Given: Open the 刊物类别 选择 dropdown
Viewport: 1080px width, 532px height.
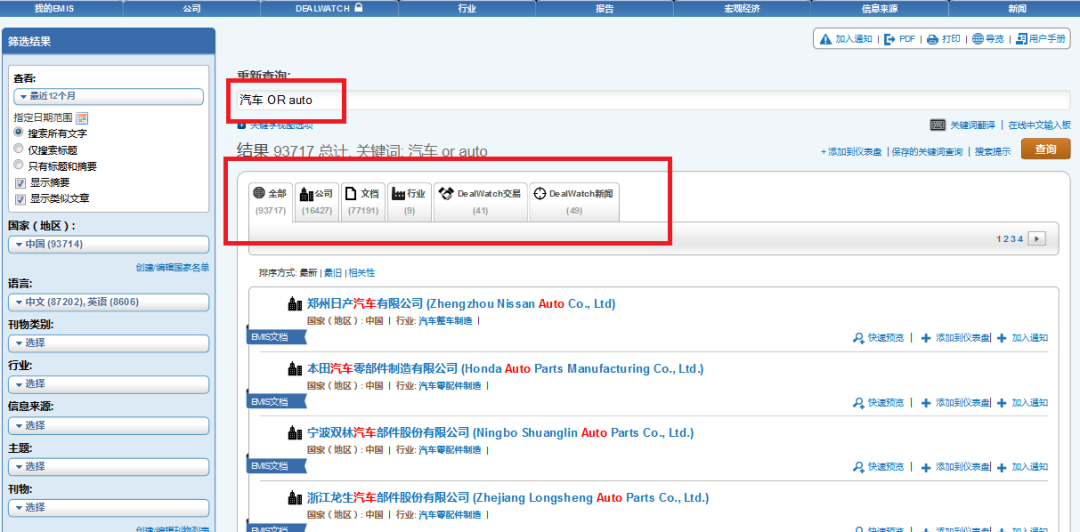Looking at the screenshot, I should pos(108,343).
